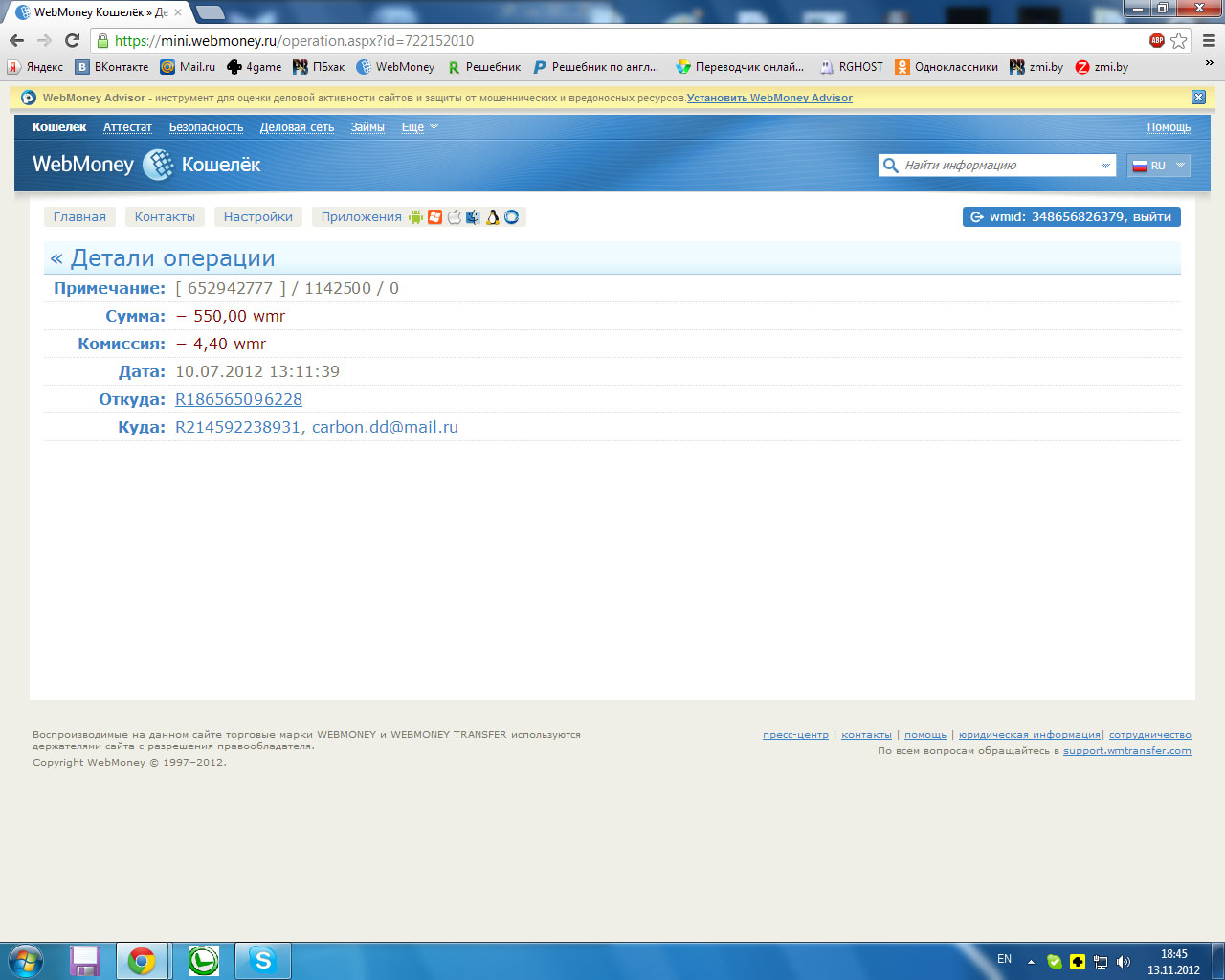The image size is (1225, 980).
Task: Switch to the Контакты tab
Action: coord(165,217)
